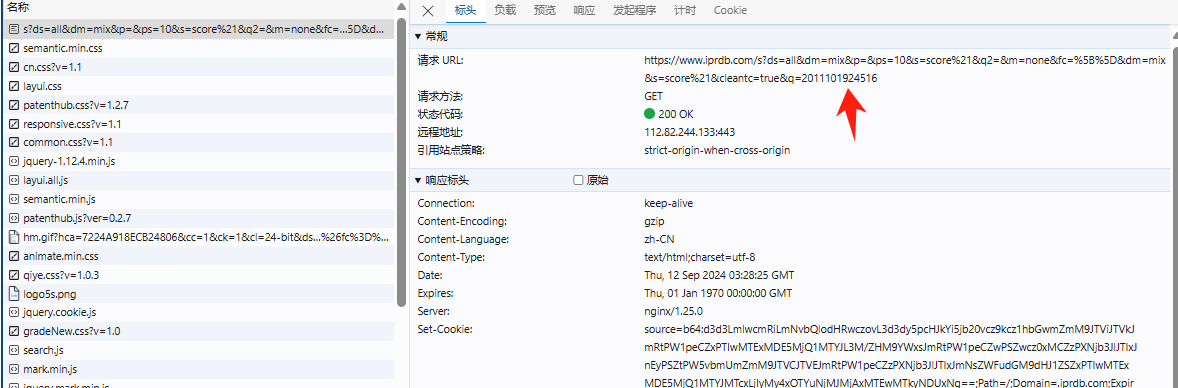This screenshot has height=388, width=1178.
Task: Enable the 原始 checkbox
Action: 578,180
